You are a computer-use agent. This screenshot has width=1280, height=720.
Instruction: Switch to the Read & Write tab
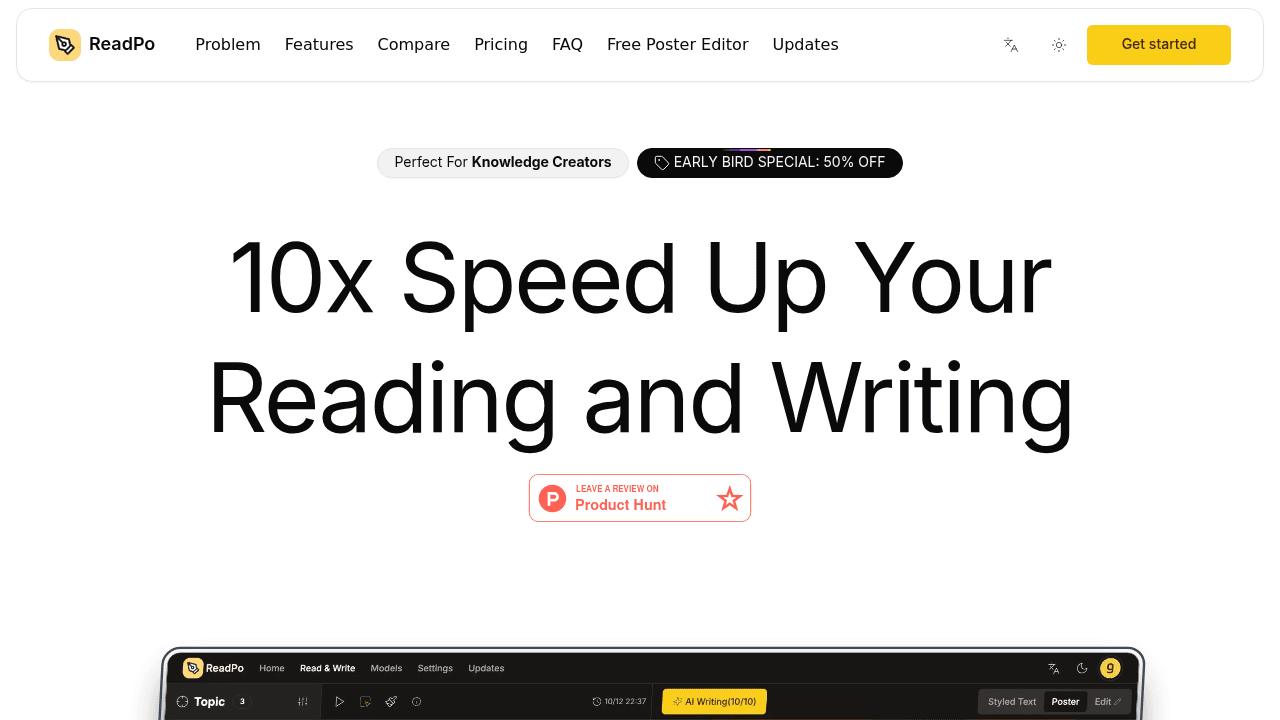pyautogui.click(x=327, y=668)
